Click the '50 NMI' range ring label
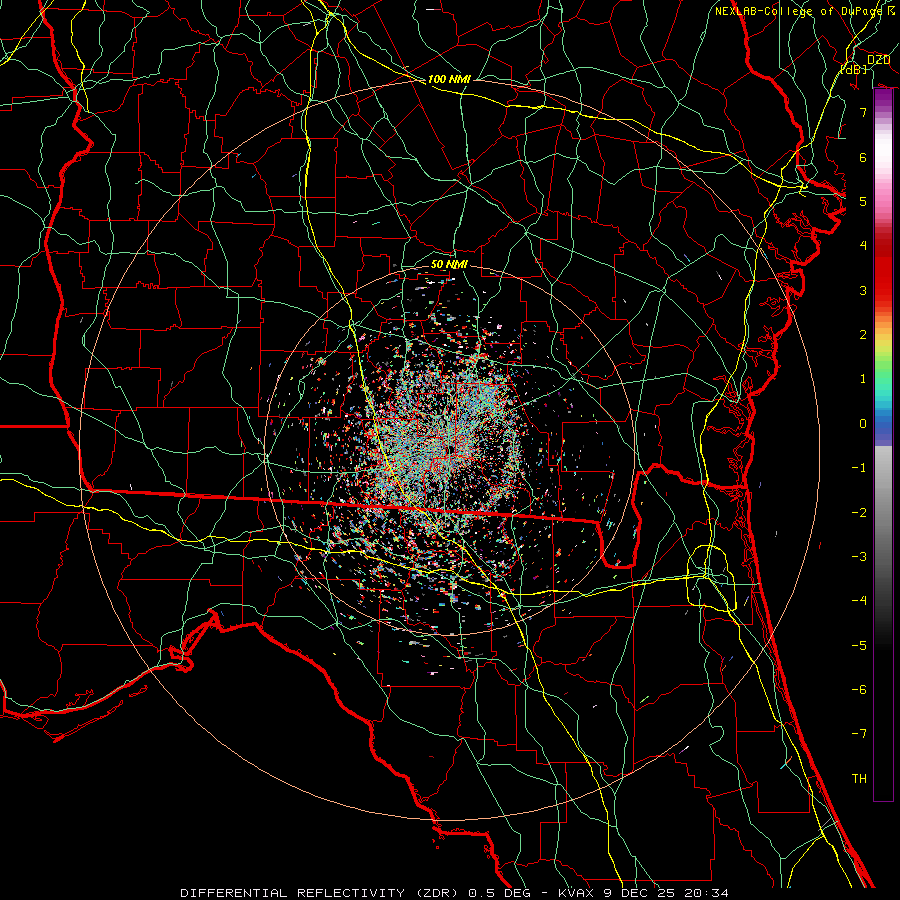 coord(449,264)
